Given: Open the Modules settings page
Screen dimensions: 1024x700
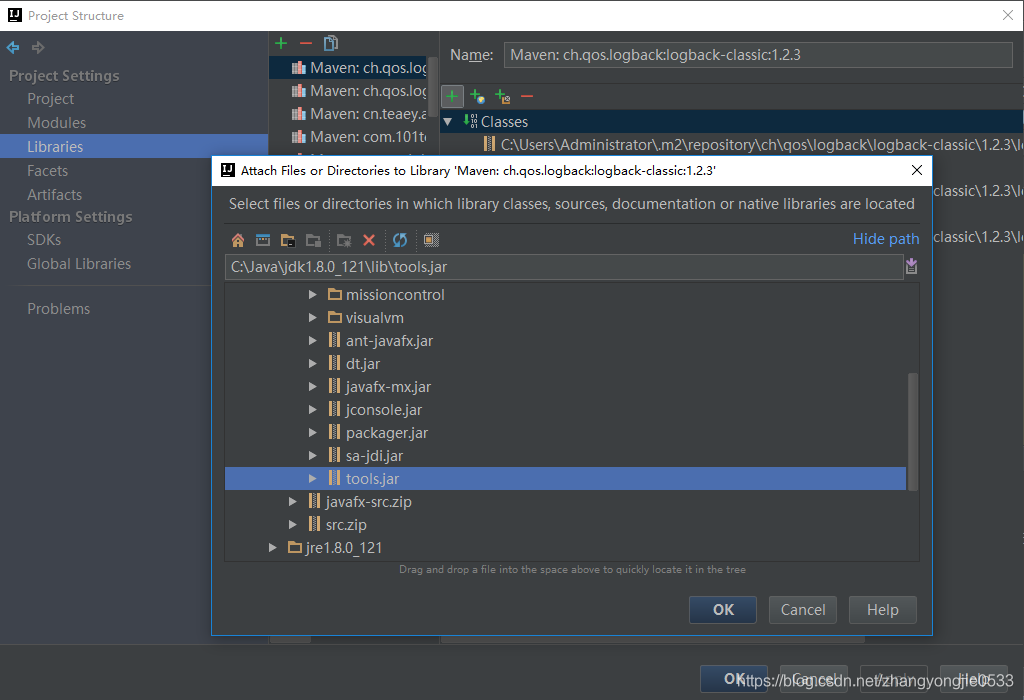Looking at the screenshot, I should tap(56, 123).
